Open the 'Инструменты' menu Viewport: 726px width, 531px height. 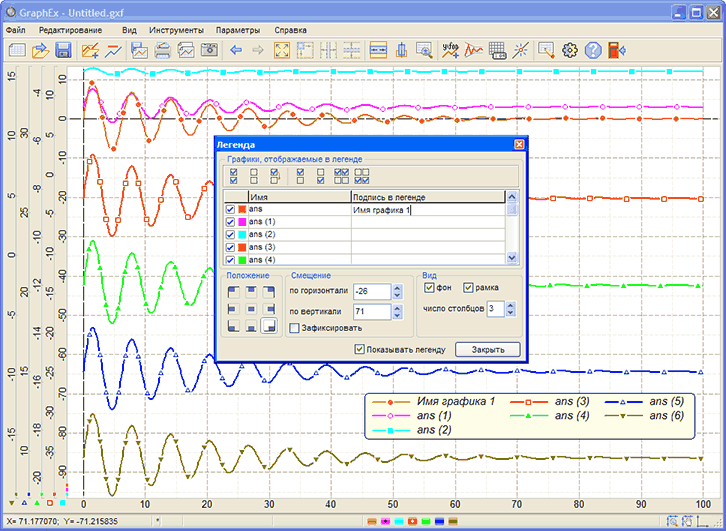pos(176,30)
